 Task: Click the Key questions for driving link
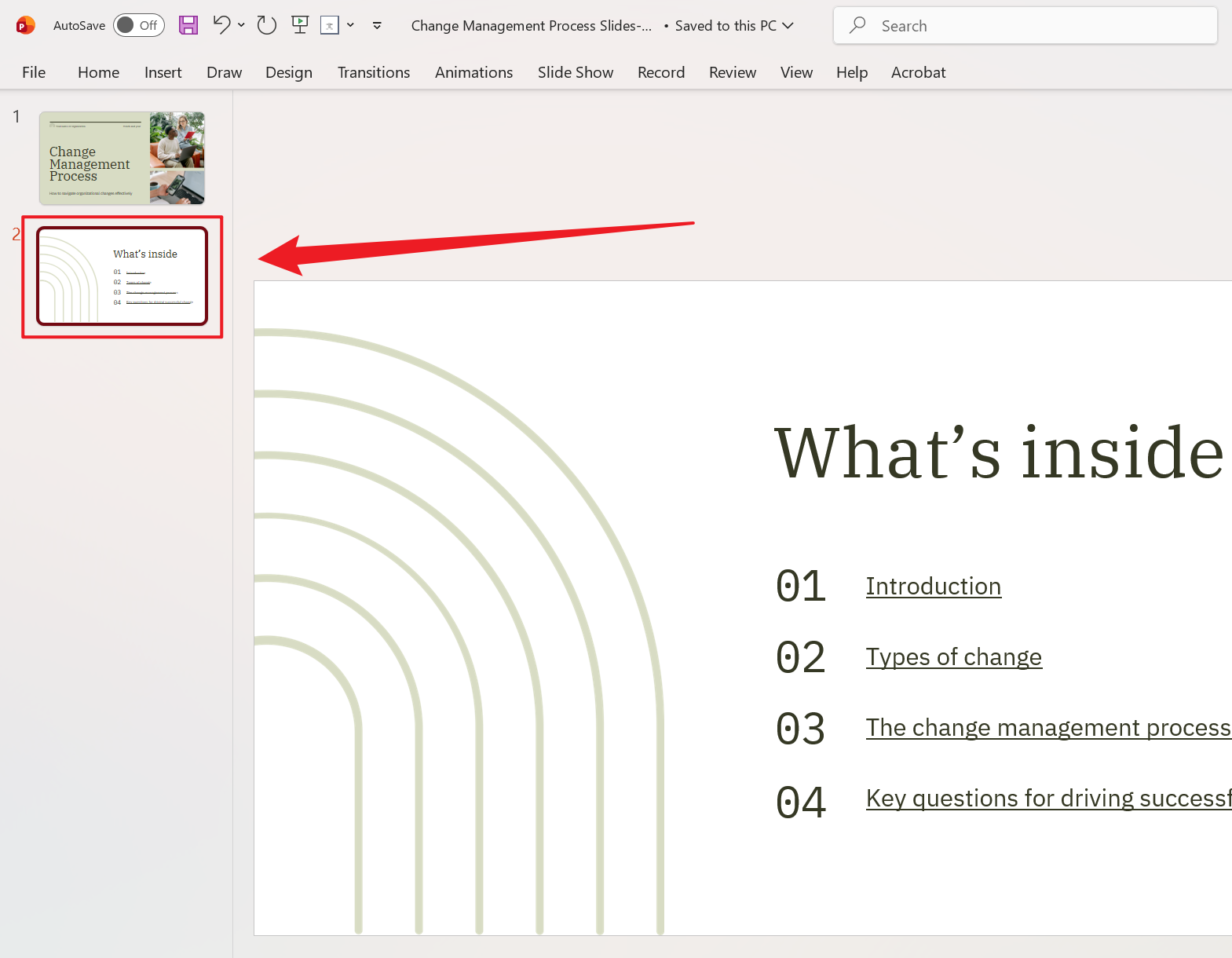click(x=1048, y=798)
